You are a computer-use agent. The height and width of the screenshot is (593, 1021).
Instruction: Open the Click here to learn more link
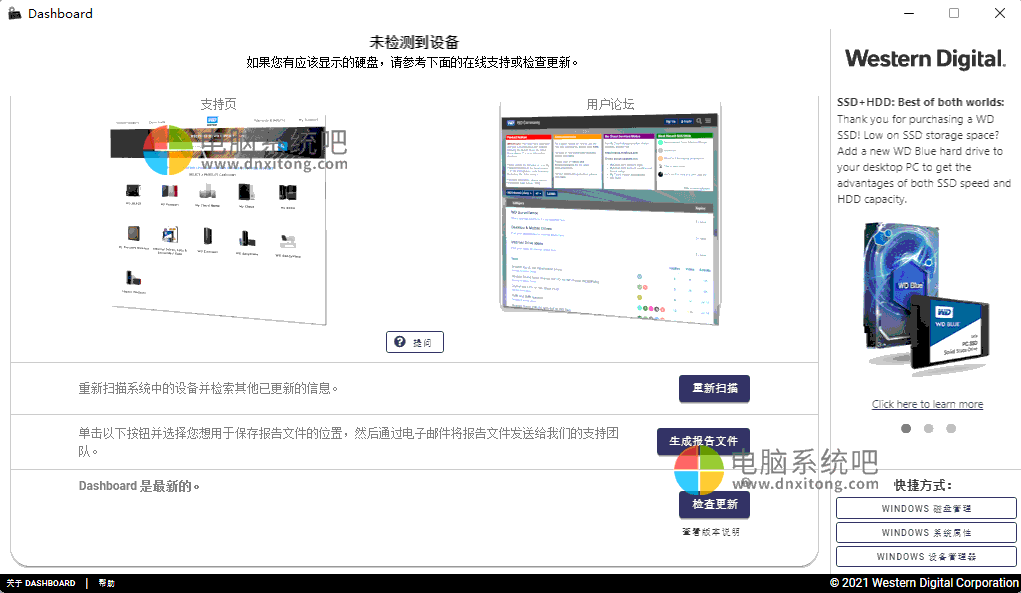click(926, 403)
